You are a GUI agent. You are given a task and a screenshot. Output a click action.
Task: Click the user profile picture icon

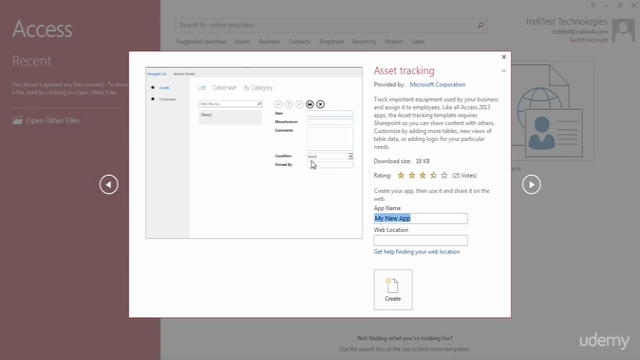point(624,30)
